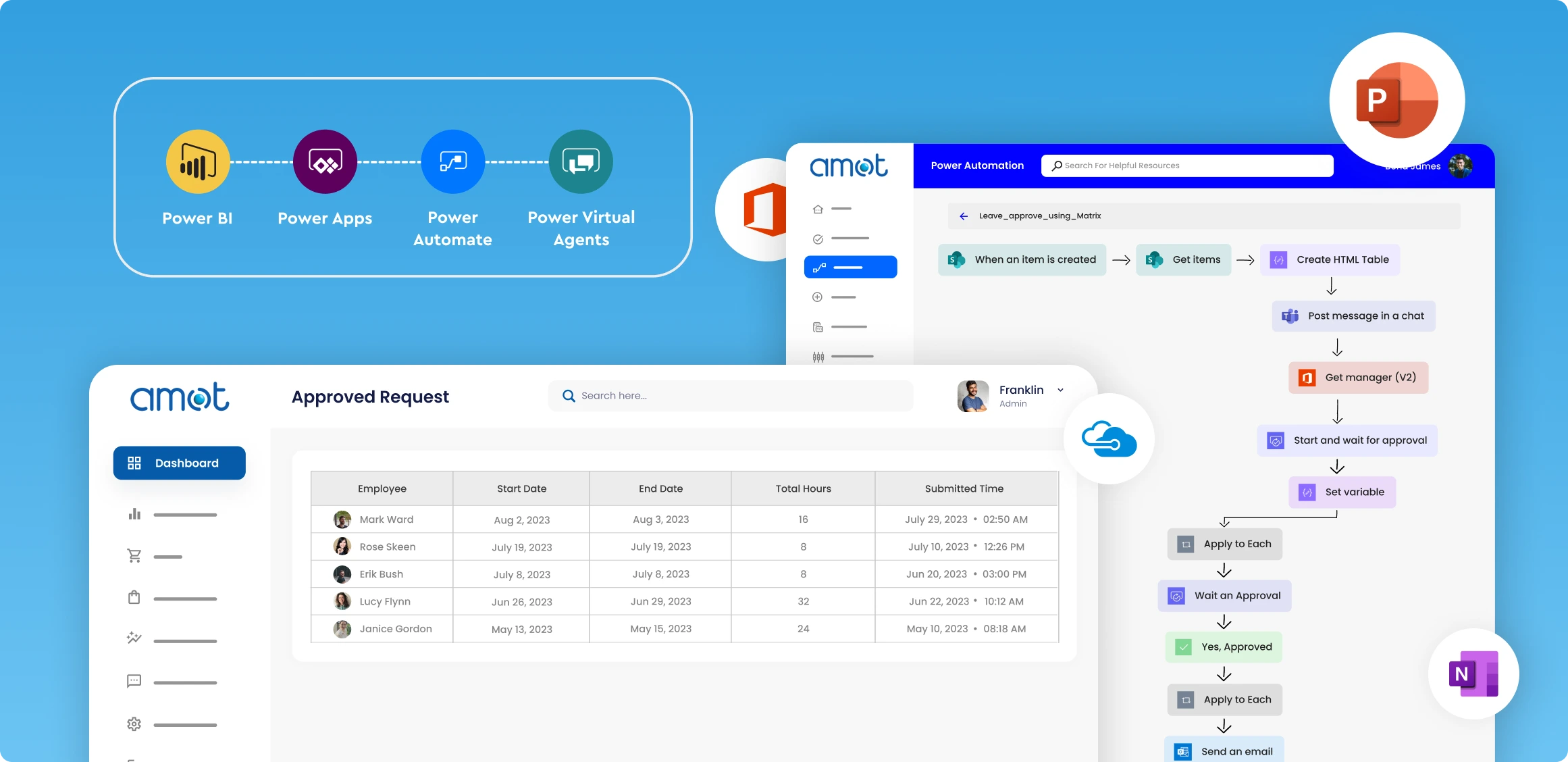Select the Janice Gordon employee name
This screenshot has height=762, width=1568.
[x=396, y=629]
